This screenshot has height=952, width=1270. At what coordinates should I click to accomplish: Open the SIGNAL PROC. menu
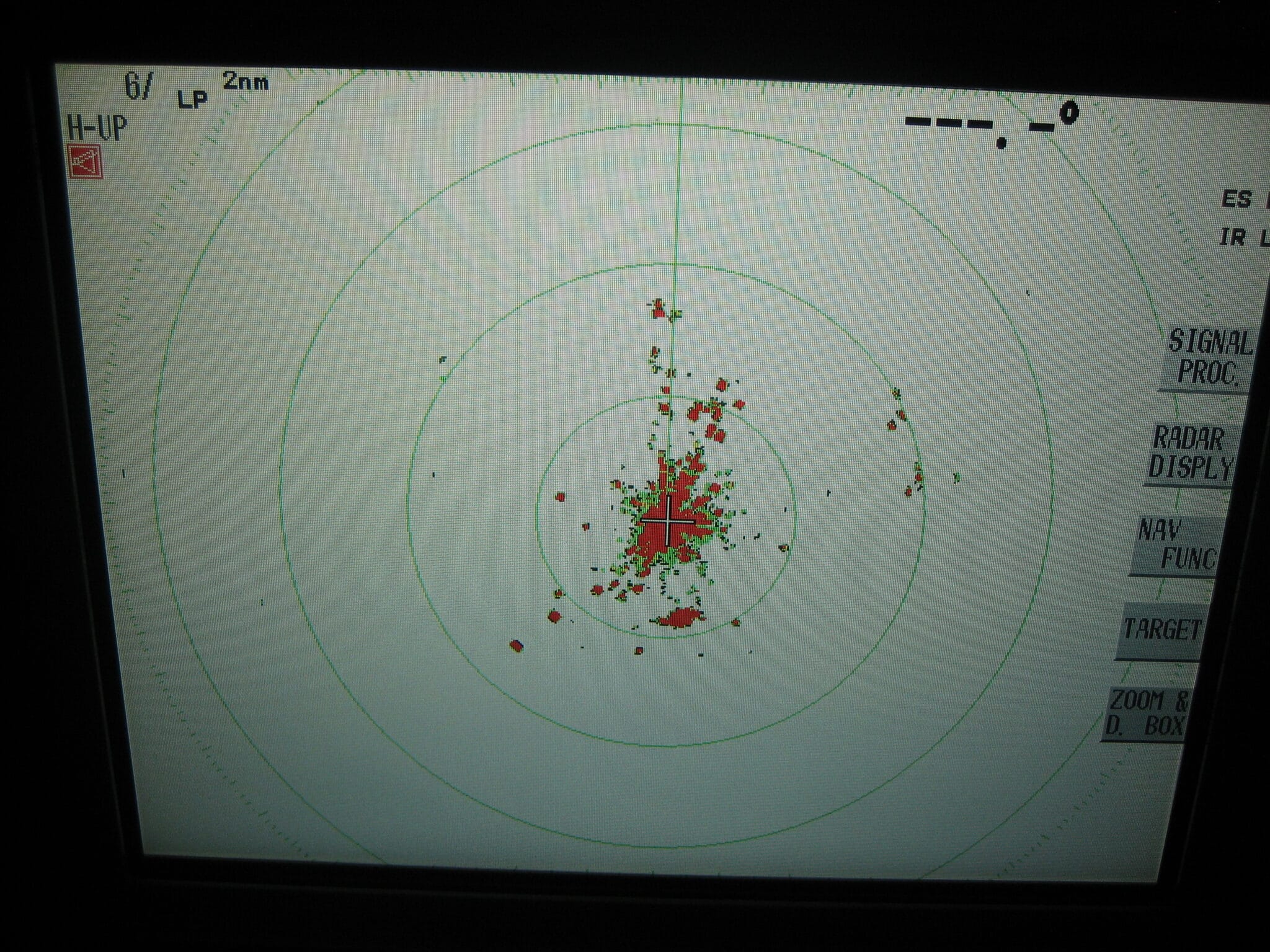(x=1205, y=359)
